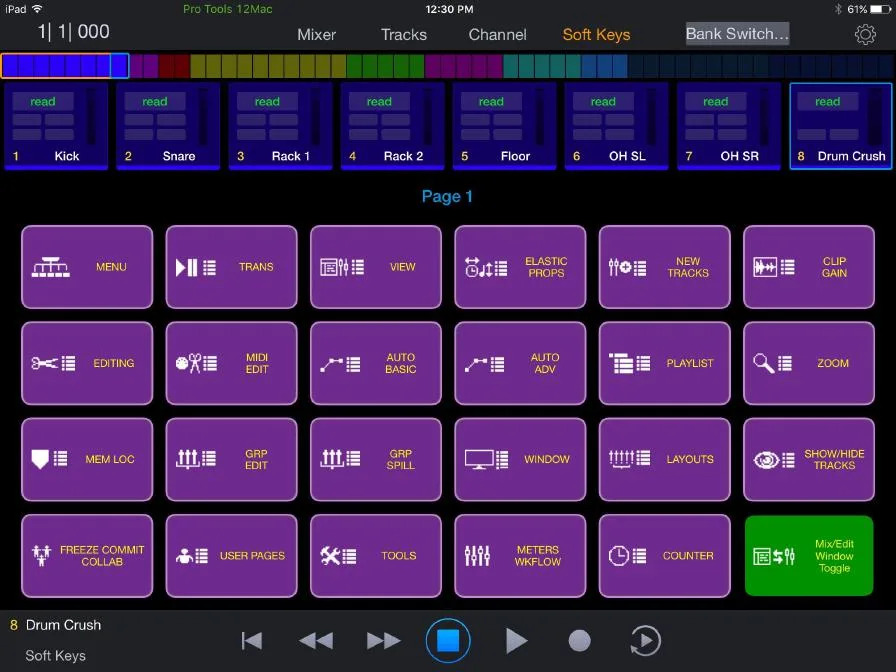Select the Drum Crush track name in strip 8
The width and height of the screenshot is (896, 672).
point(851,156)
